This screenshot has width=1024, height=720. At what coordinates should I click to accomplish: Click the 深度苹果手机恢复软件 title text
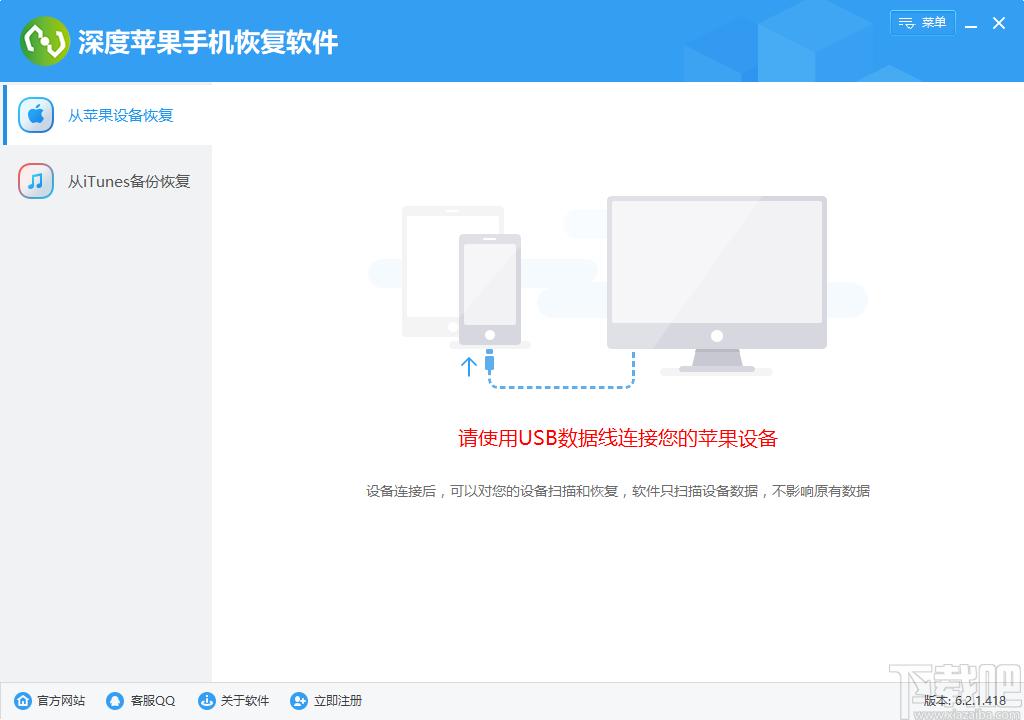(208, 42)
